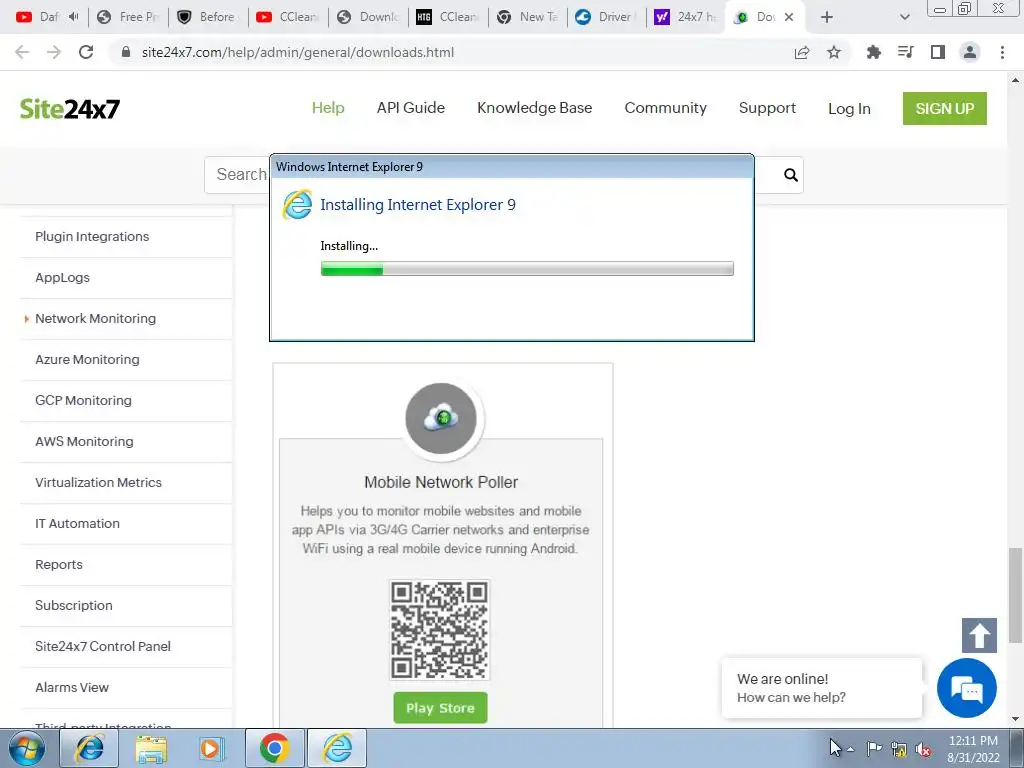Switch to the Before tab

(x=208, y=17)
